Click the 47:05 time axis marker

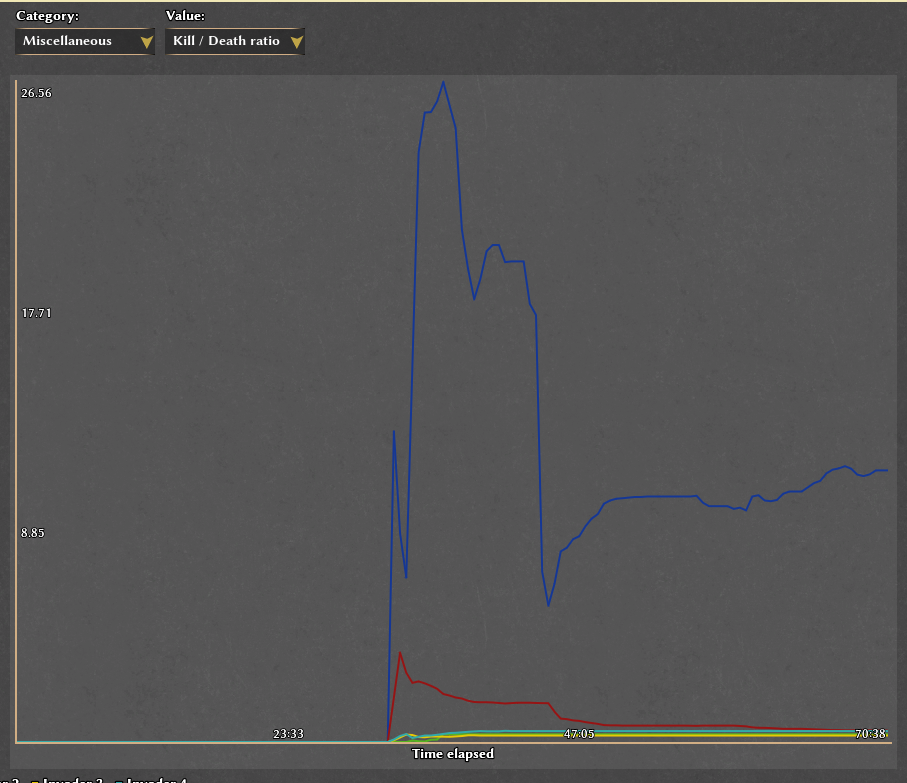tap(579, 733)
